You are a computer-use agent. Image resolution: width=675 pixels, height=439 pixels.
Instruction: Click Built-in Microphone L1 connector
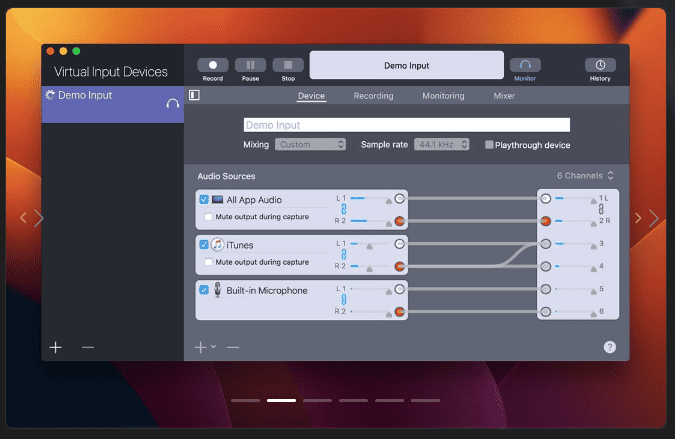[399, 289]
